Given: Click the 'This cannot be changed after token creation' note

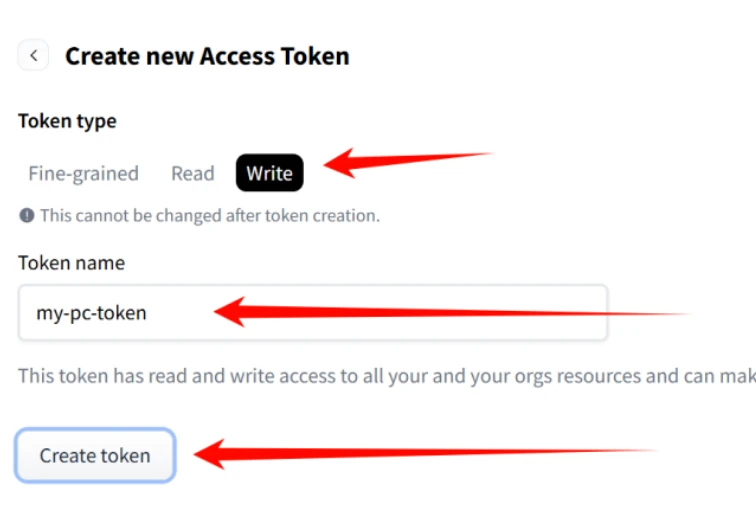Looking at the screenshot, I should point(209,215).
